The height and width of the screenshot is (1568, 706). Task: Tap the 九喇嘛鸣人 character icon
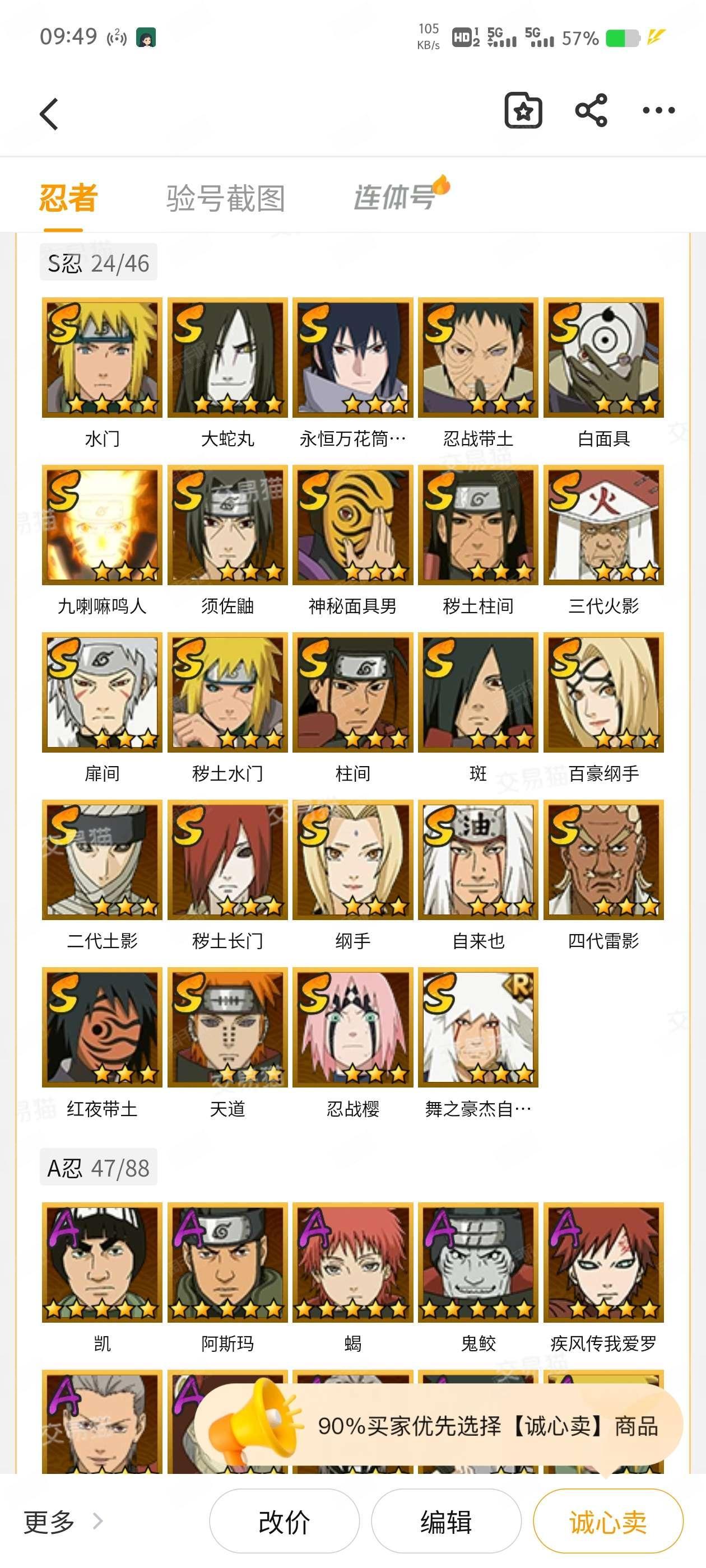[103, 525]
